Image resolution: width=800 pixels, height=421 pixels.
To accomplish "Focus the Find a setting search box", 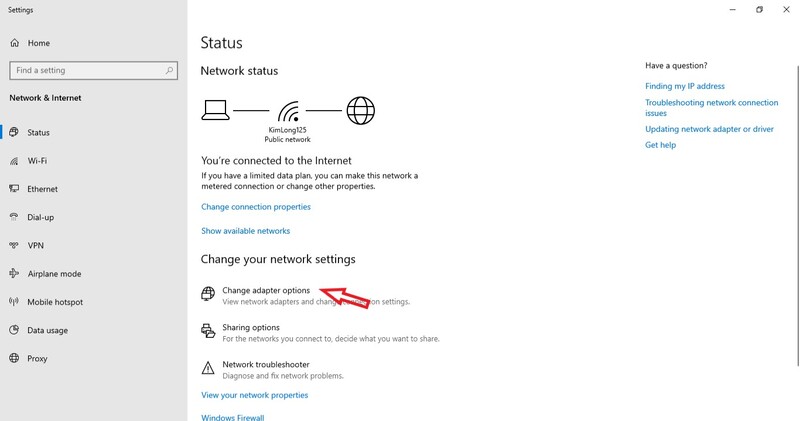I will point(93,70).
